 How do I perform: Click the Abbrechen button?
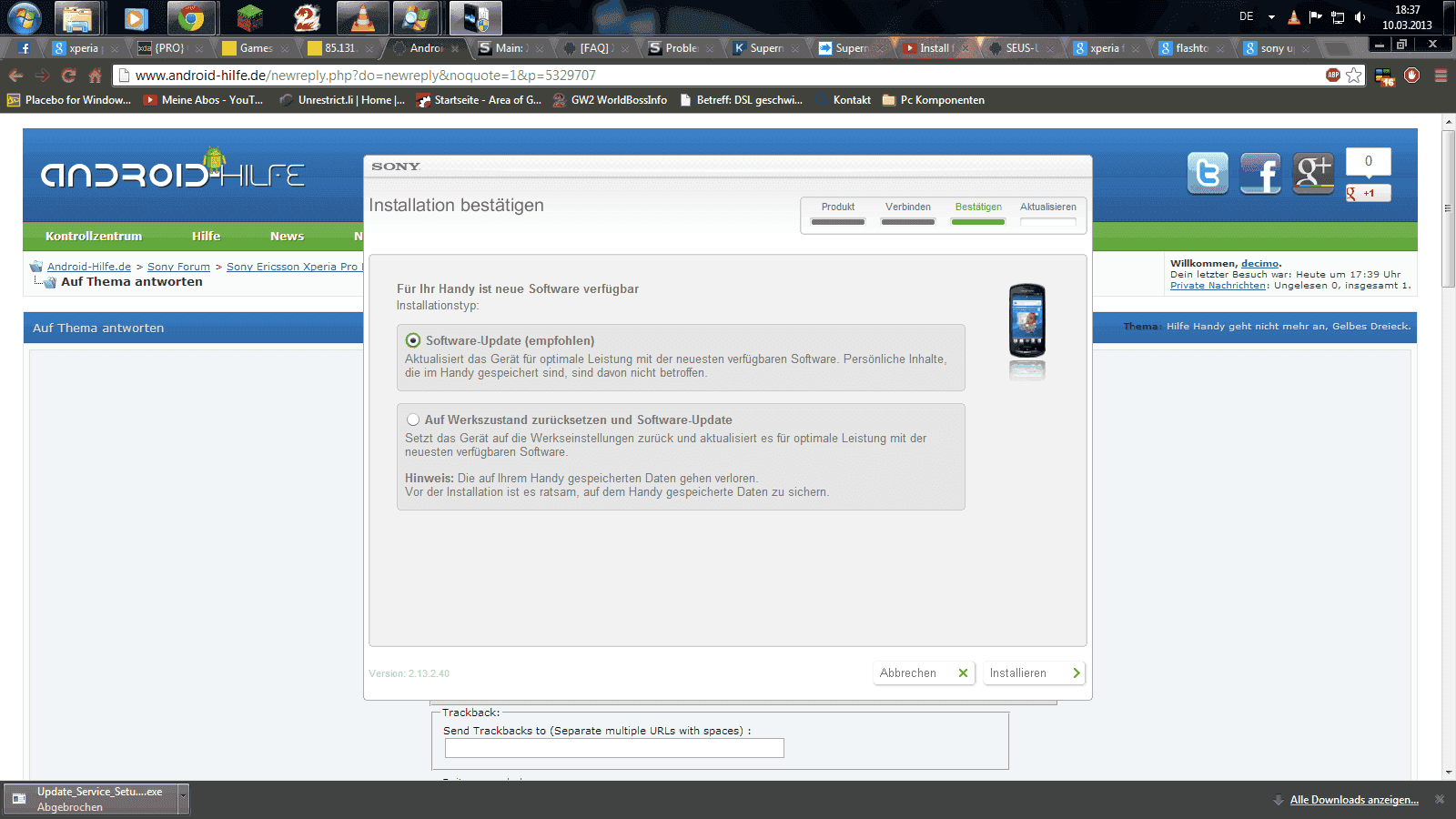[x=924, y=672]
